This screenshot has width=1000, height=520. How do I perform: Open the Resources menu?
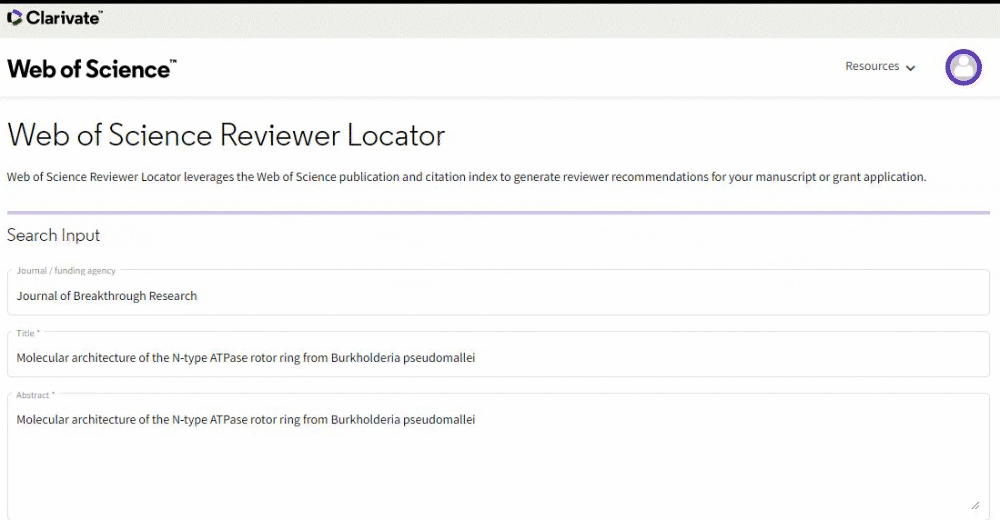tap(873, 67)
